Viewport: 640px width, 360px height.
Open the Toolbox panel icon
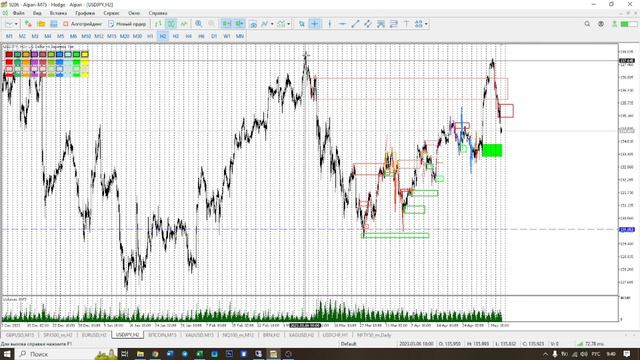pos(54,24)
